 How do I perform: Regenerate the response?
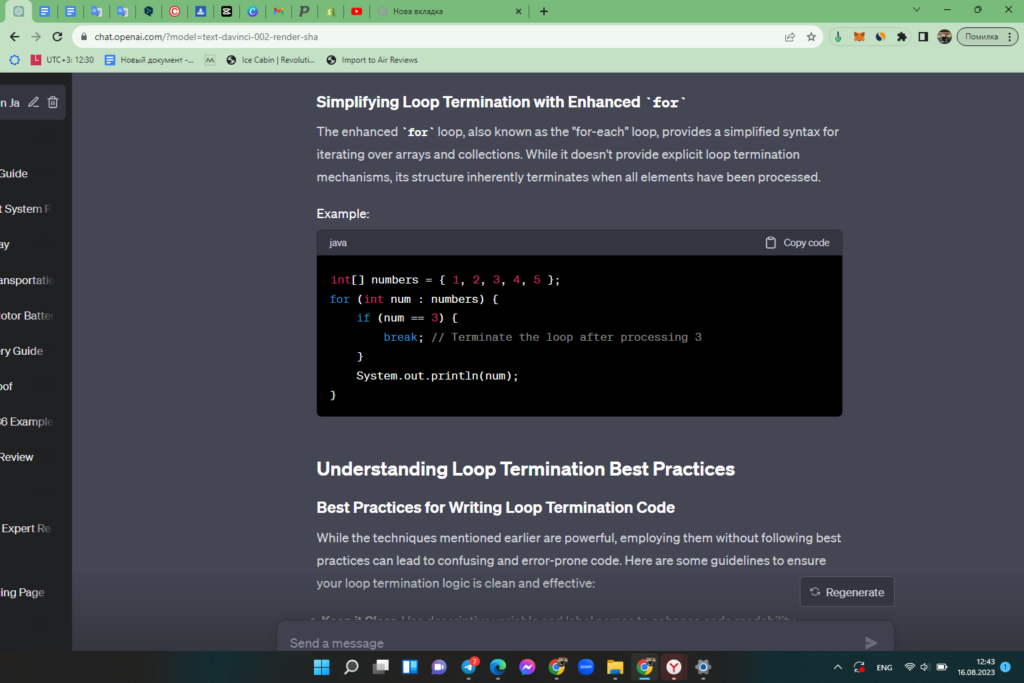[847, 592]
